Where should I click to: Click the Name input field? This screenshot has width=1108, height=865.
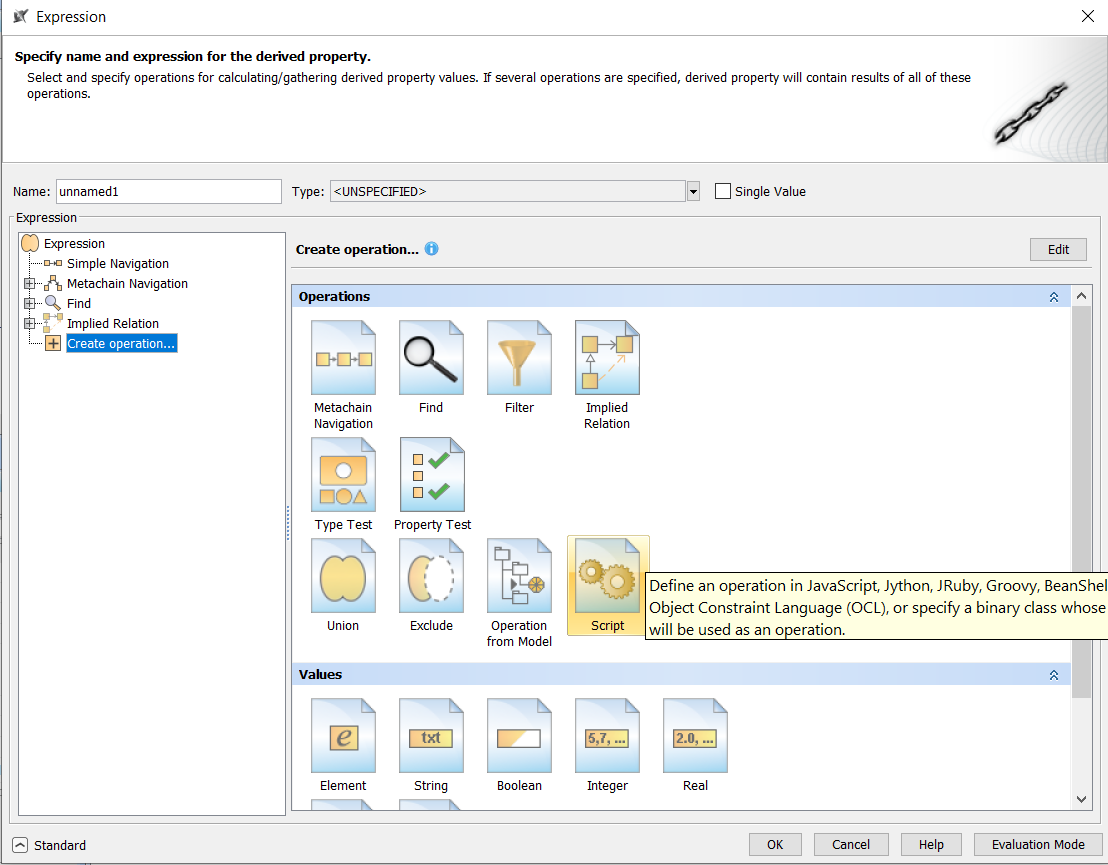tap(168, 191)
